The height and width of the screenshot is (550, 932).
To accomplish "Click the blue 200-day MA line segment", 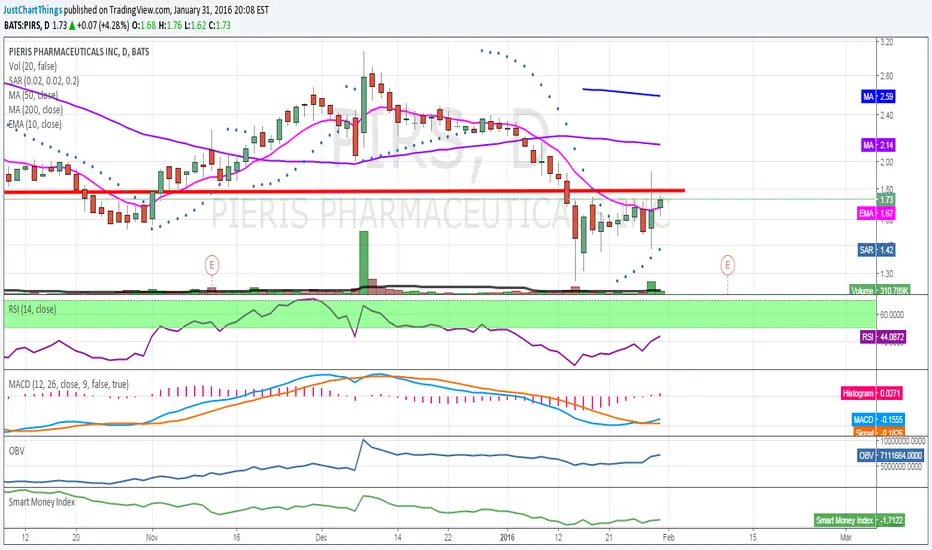I will [x=621, y=92].
